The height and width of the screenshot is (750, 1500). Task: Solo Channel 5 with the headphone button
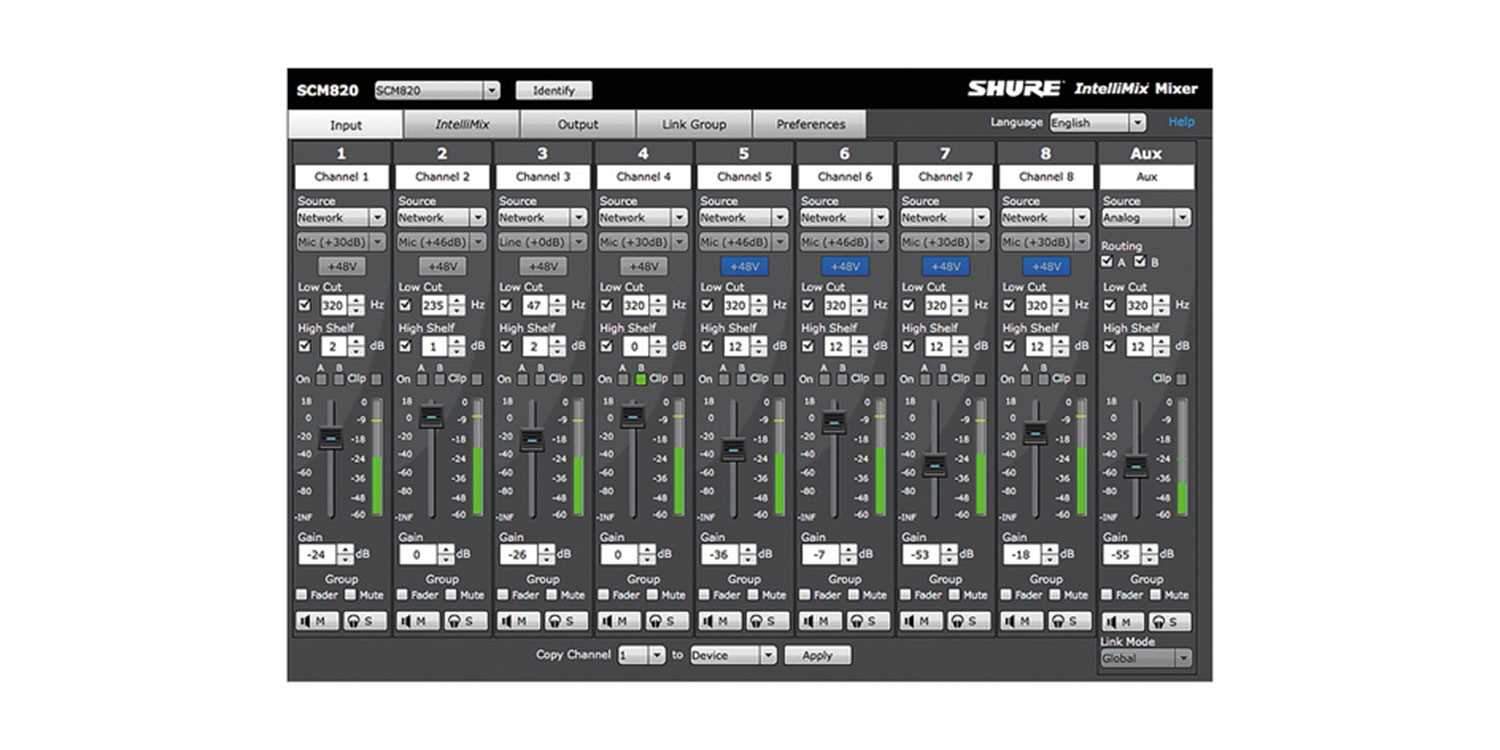[768, 621]
